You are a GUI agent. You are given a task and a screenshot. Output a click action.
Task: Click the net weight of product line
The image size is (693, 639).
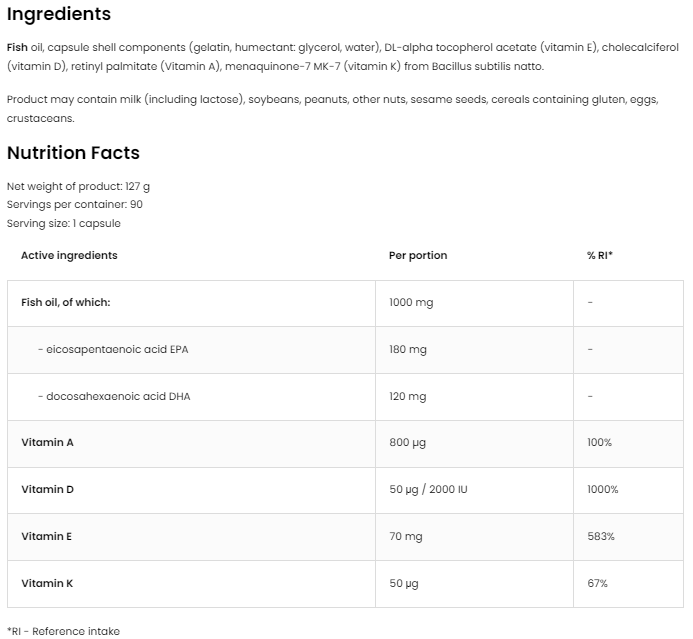click(78, 186)
